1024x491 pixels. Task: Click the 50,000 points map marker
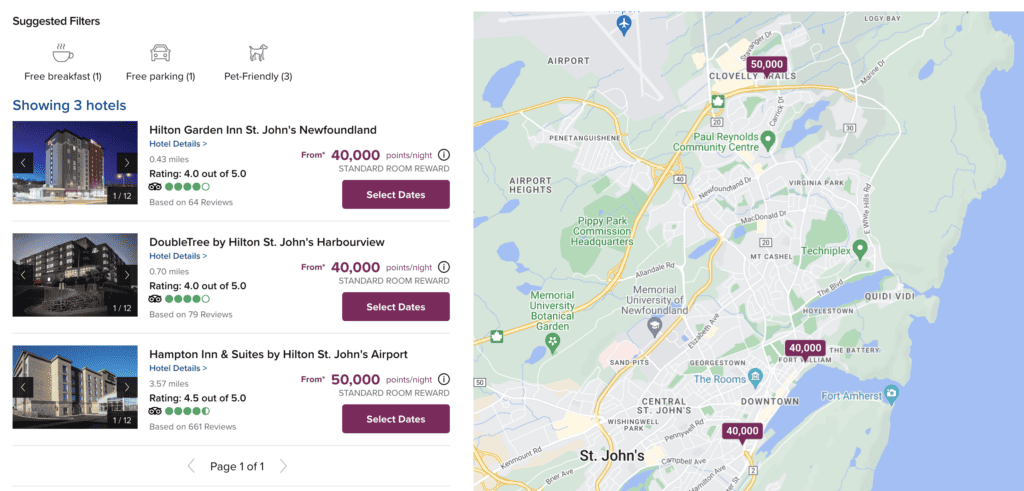click(767, 65)
